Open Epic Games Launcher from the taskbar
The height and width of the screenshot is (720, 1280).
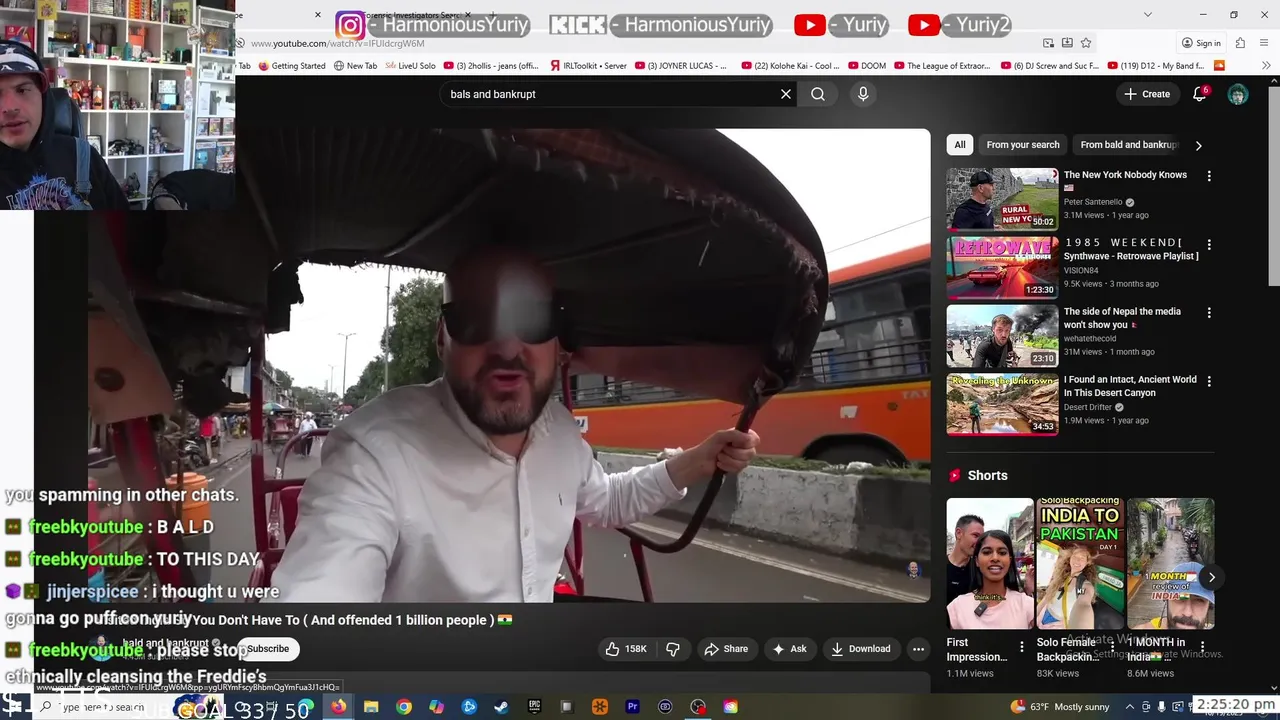pyautogui.click(x=534, y=707)
